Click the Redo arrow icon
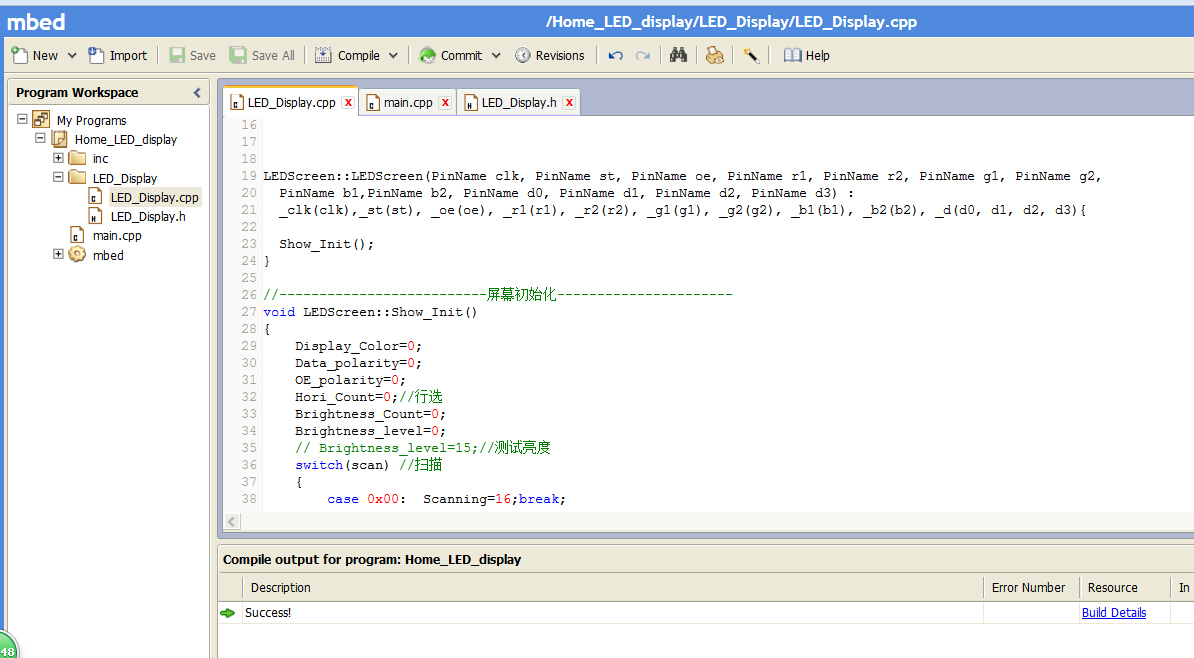1194x658 pixels. (643, 56)
